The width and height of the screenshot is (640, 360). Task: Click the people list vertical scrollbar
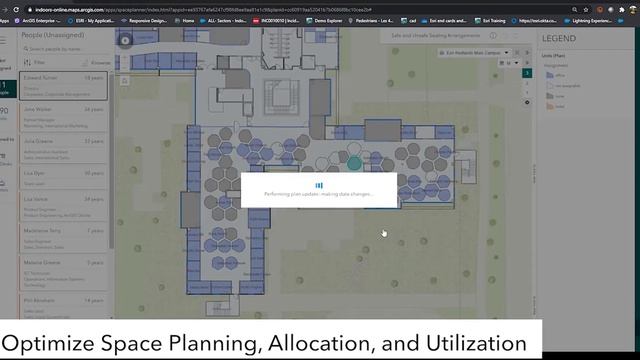pos(111,161)
